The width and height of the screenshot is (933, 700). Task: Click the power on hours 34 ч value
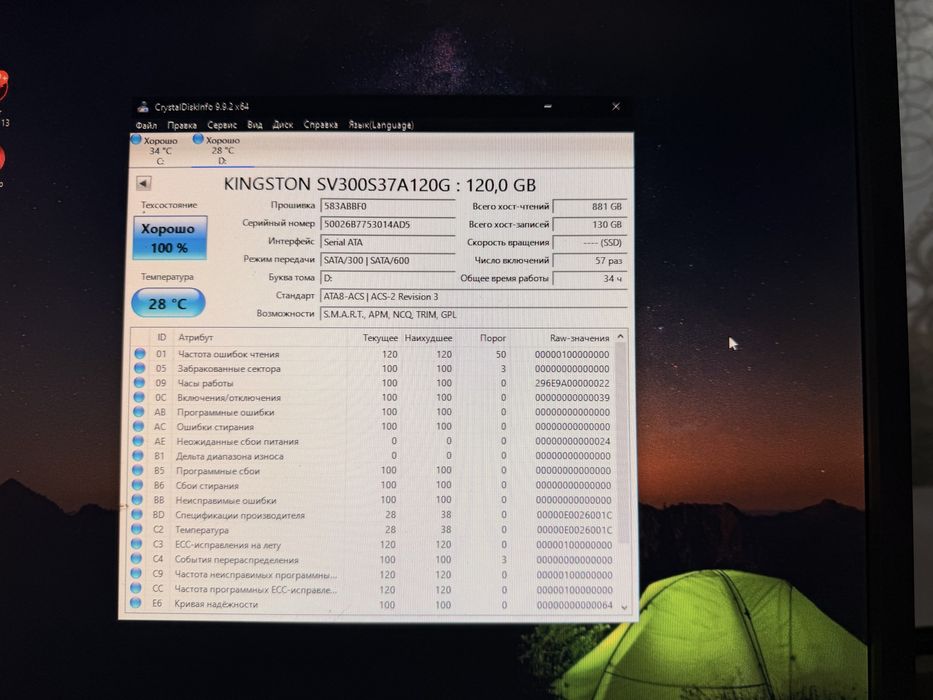click(x=589, y=279)
